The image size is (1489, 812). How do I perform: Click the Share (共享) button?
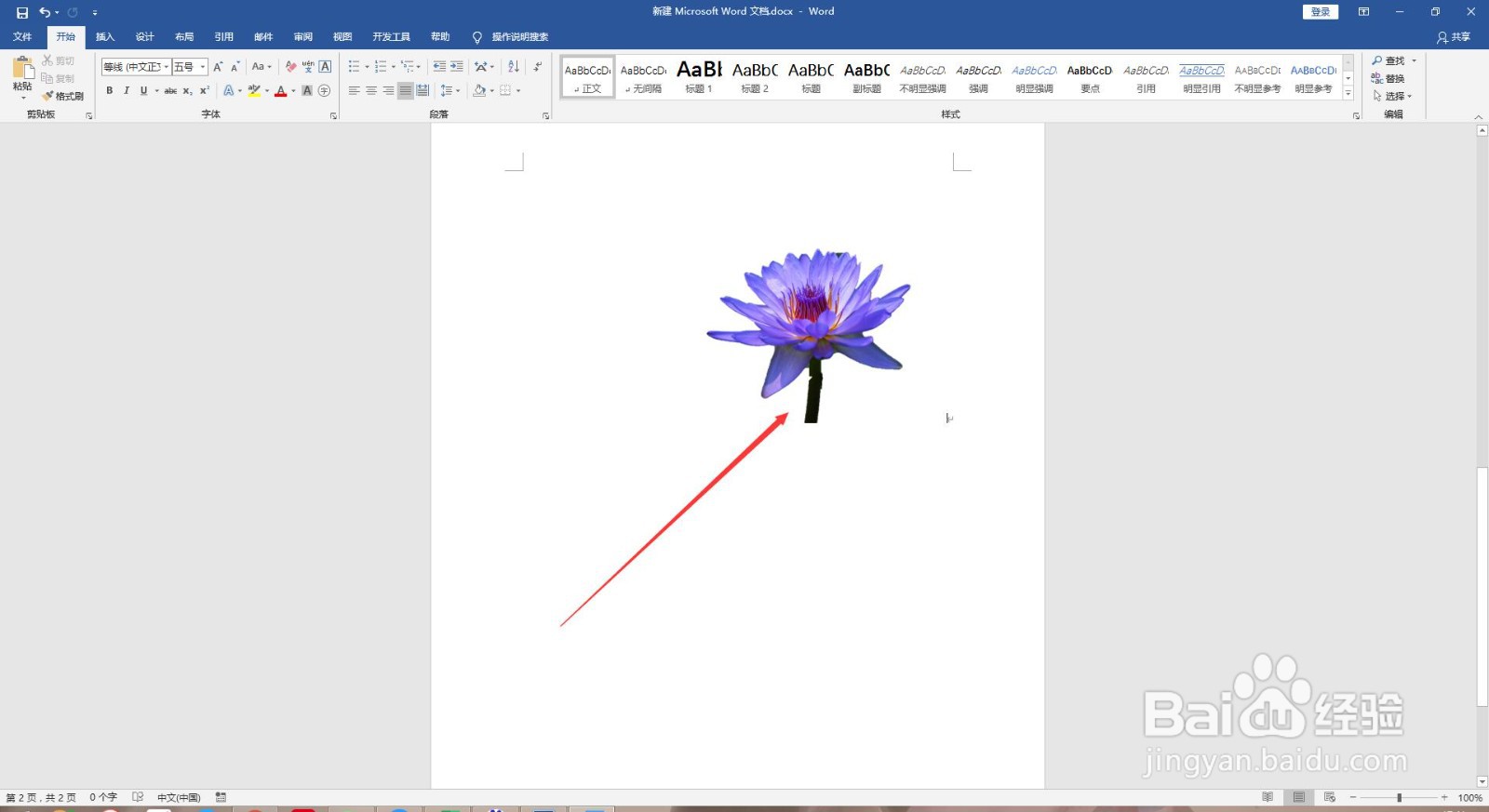pos(1454,37)
